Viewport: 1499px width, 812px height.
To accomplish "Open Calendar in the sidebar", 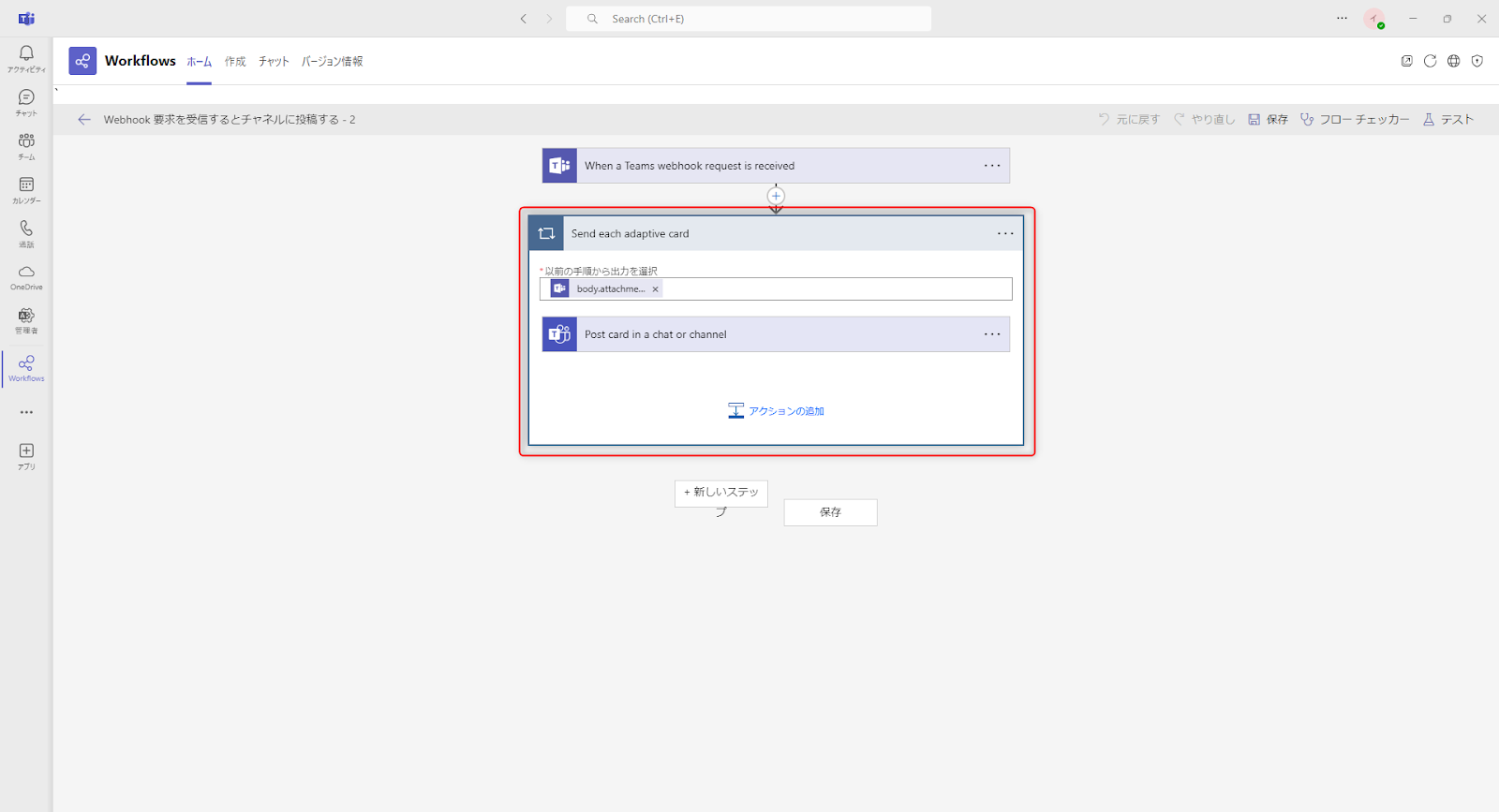I will point(26,189).
